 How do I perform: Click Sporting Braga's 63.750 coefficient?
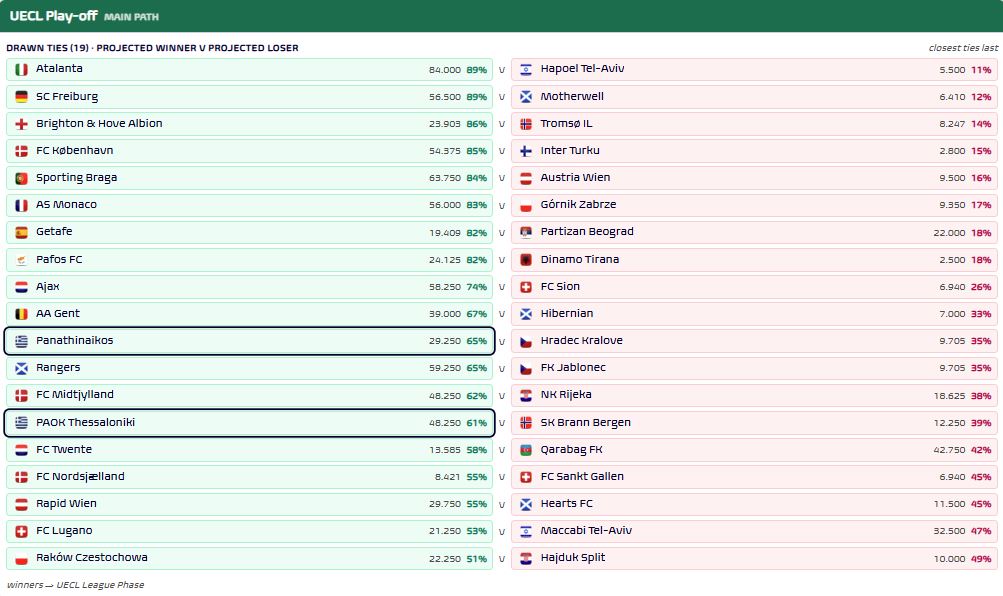tap(445, 178)
